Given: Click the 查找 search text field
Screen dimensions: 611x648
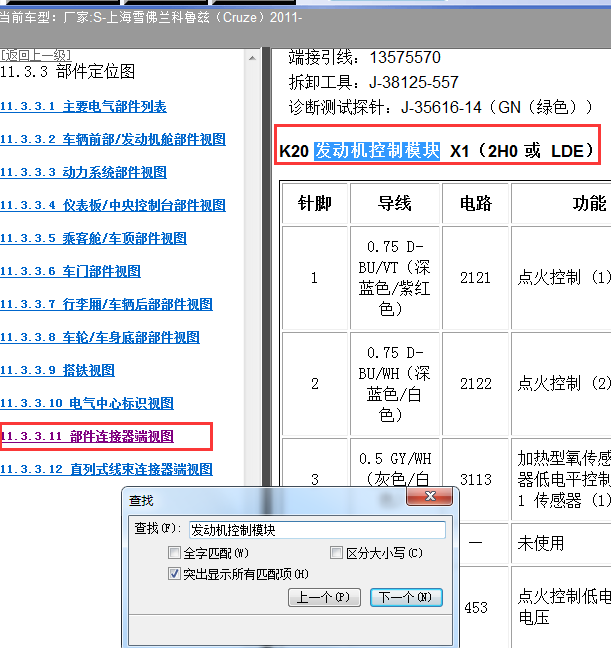Looking at the screenshot, I should click(x=317, y=530).
